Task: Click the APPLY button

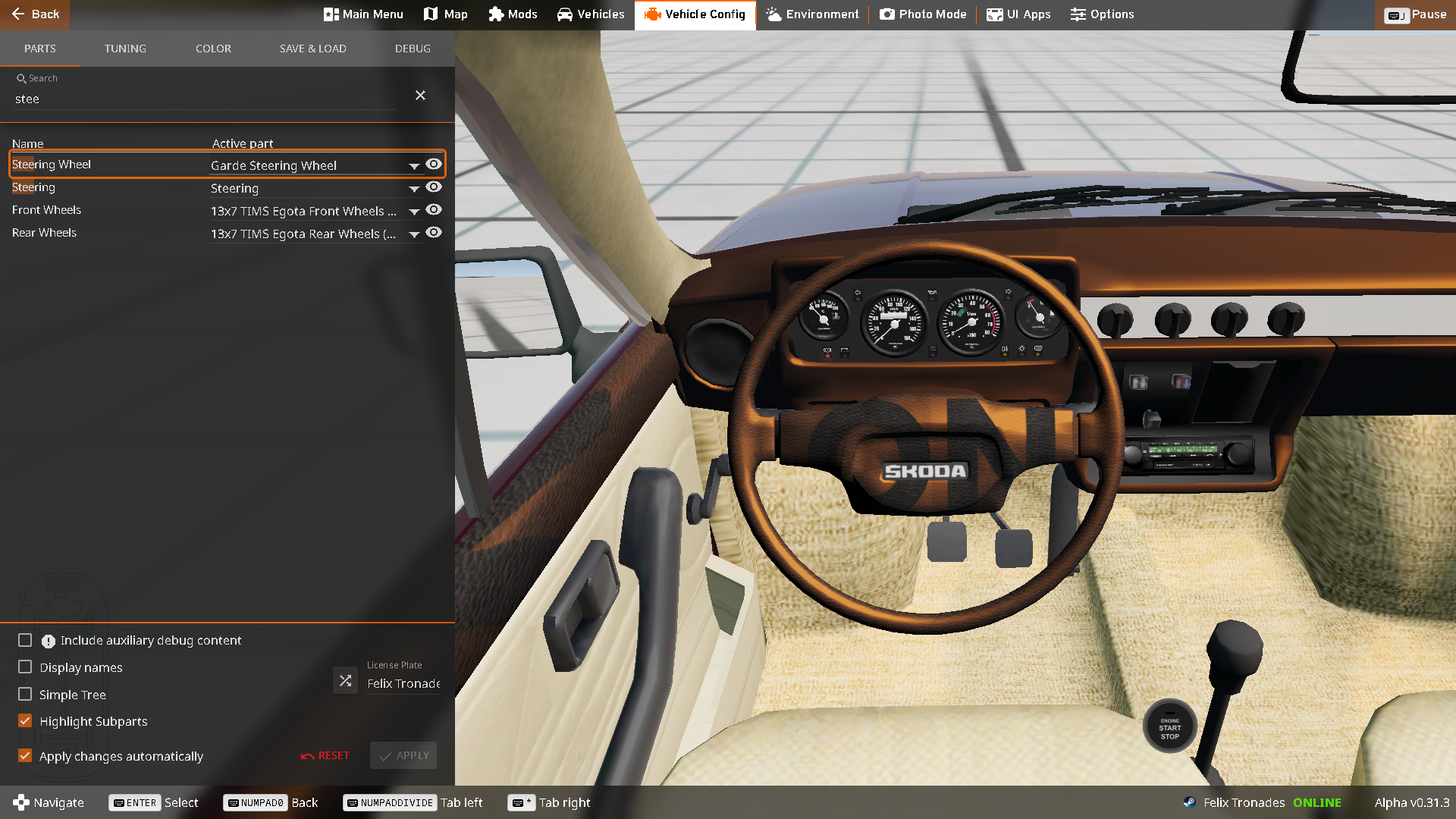Action: coord(403,755)
